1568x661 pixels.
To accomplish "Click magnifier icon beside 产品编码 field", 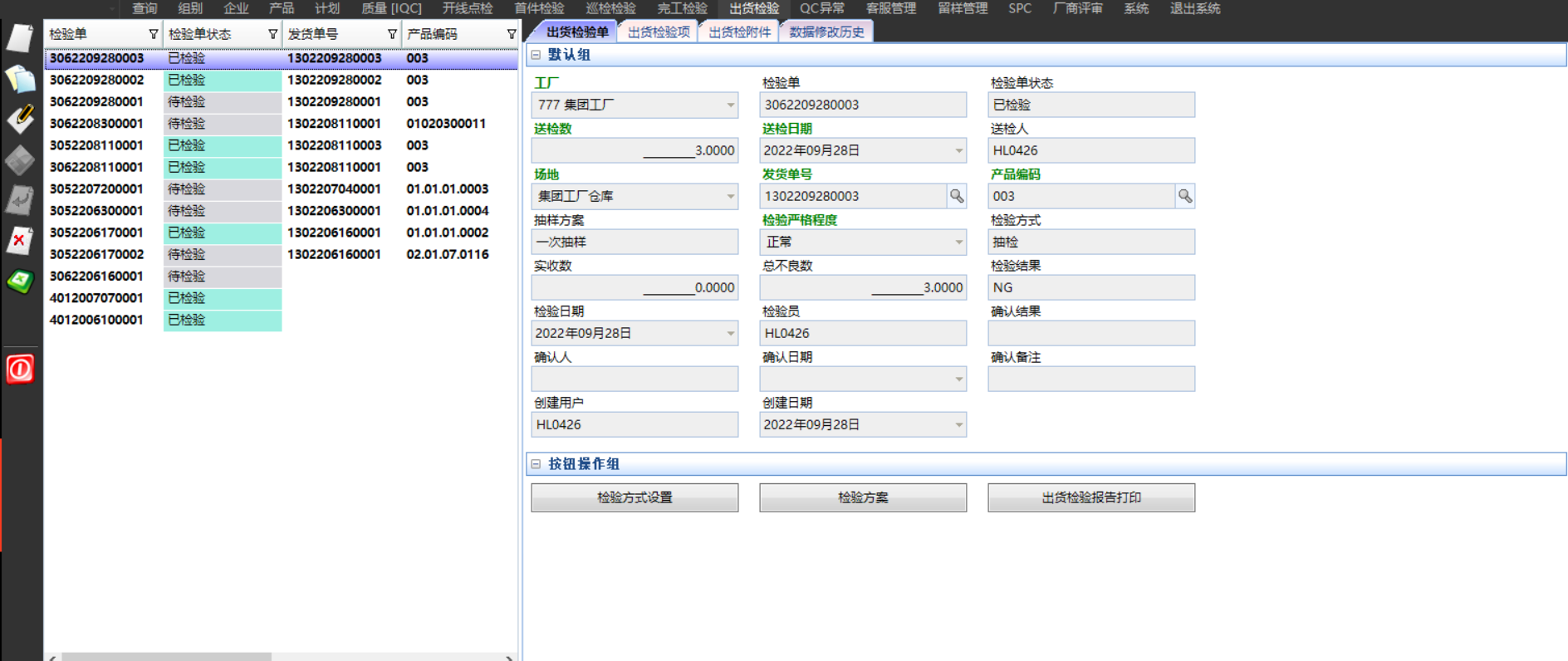I will coord(1185,196).
